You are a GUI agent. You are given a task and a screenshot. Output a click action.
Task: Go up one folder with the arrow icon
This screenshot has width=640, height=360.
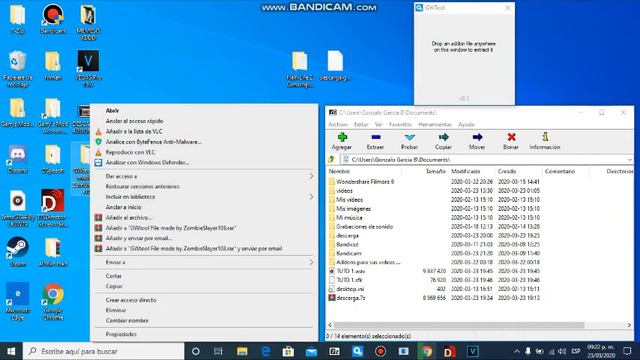tap(331, 159)
